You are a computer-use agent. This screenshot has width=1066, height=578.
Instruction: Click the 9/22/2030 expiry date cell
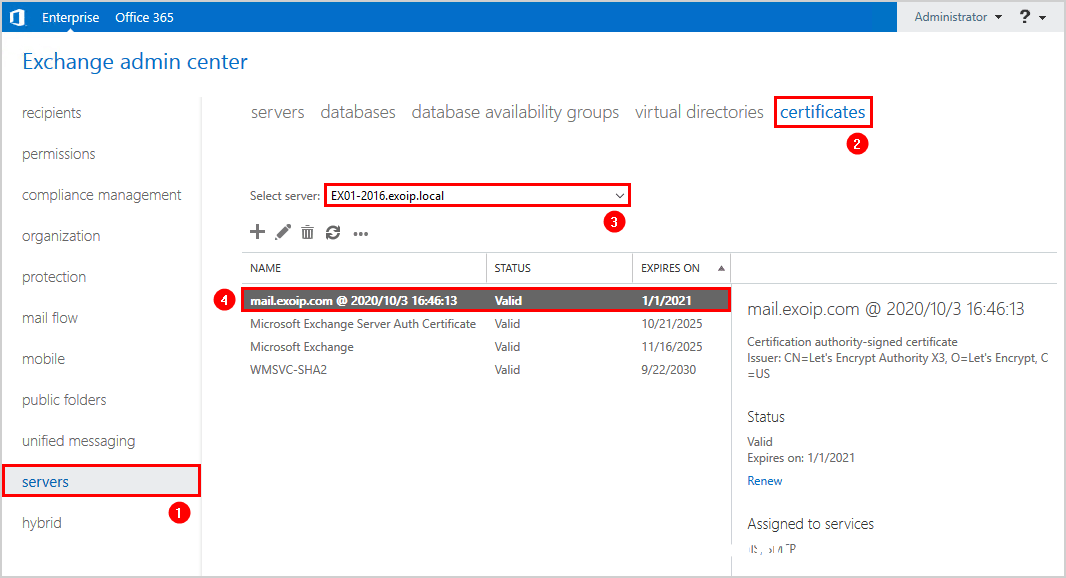click(x=668, y=370)
